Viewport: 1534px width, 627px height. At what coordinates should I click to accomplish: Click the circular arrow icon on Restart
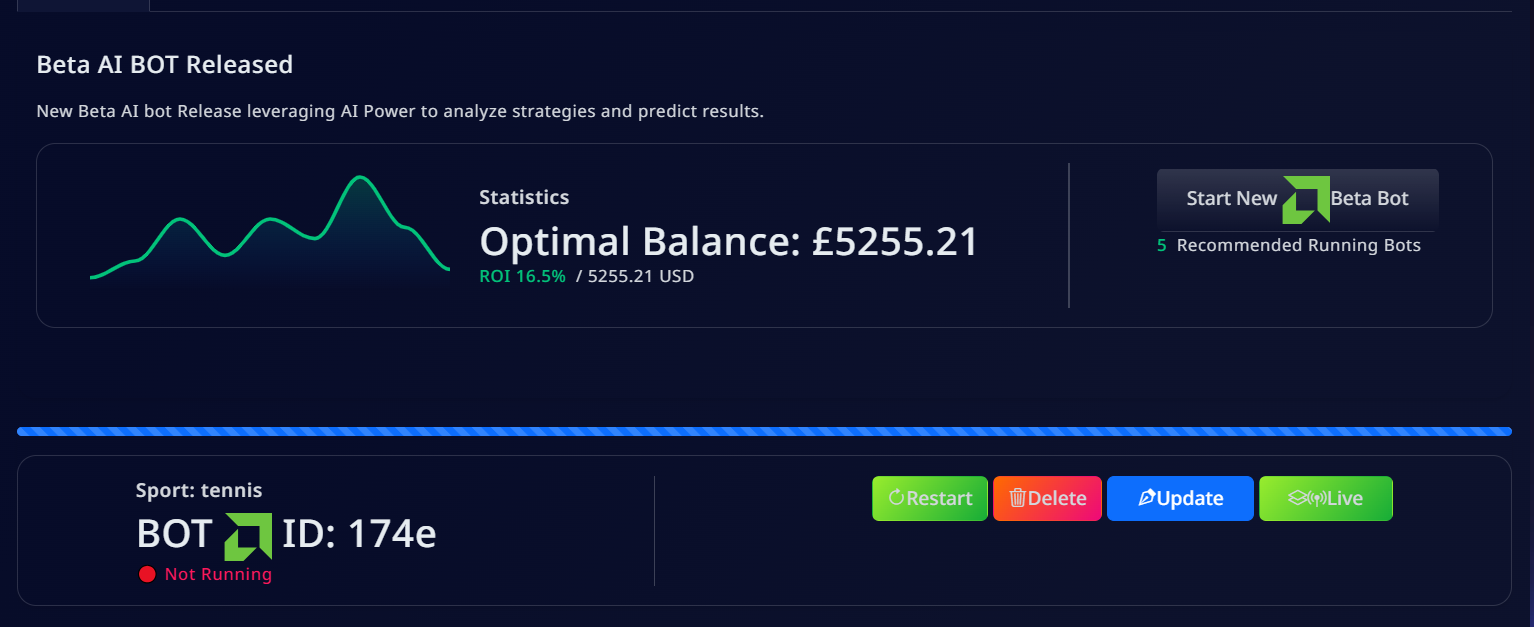point(896,498)
